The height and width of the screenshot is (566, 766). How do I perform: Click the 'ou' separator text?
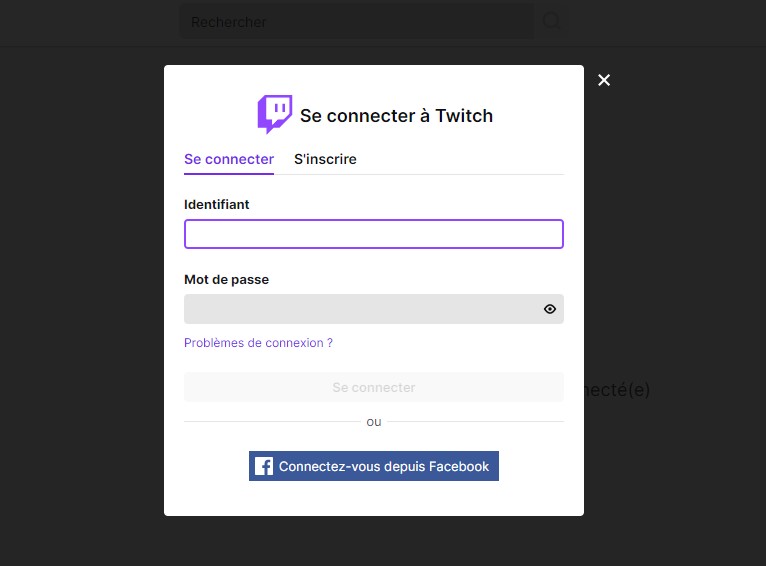tap(374, 422)
